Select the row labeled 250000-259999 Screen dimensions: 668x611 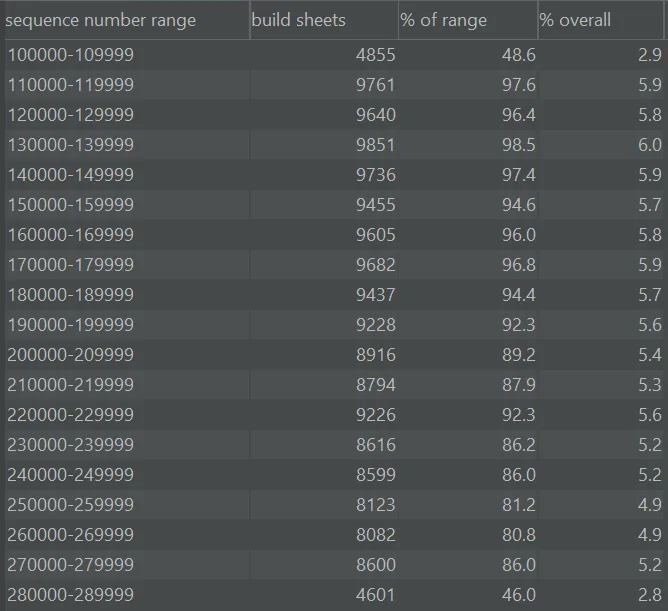point(334,505)
